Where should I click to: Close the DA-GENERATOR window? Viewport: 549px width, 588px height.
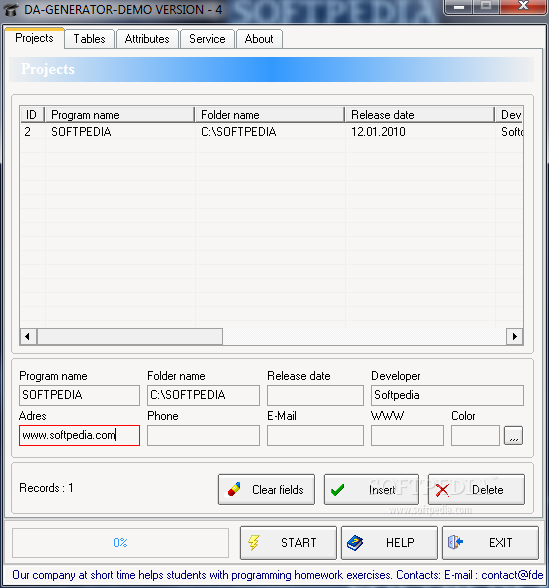[523, 6]
